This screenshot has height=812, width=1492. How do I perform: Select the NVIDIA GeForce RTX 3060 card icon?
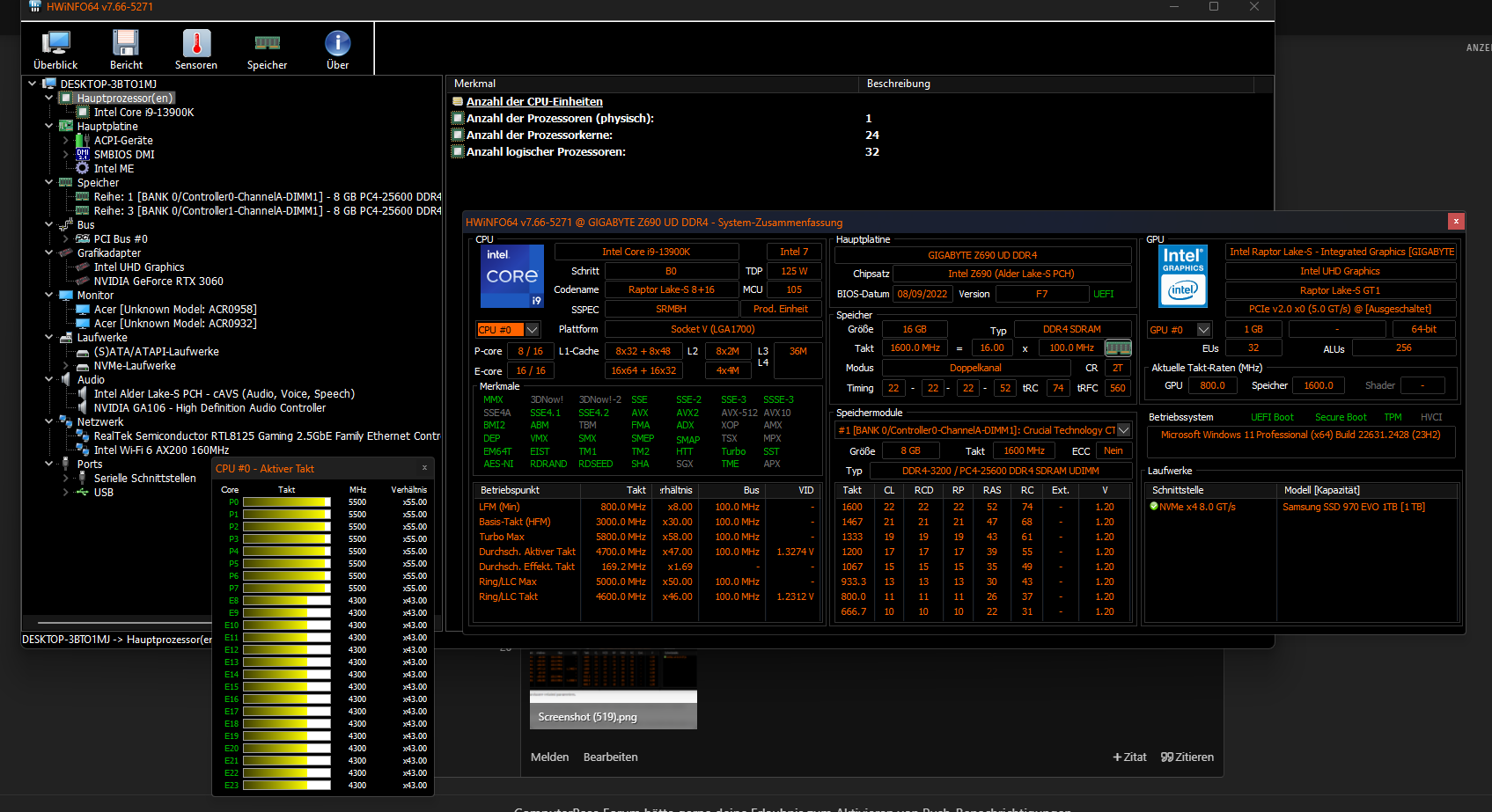83,281
